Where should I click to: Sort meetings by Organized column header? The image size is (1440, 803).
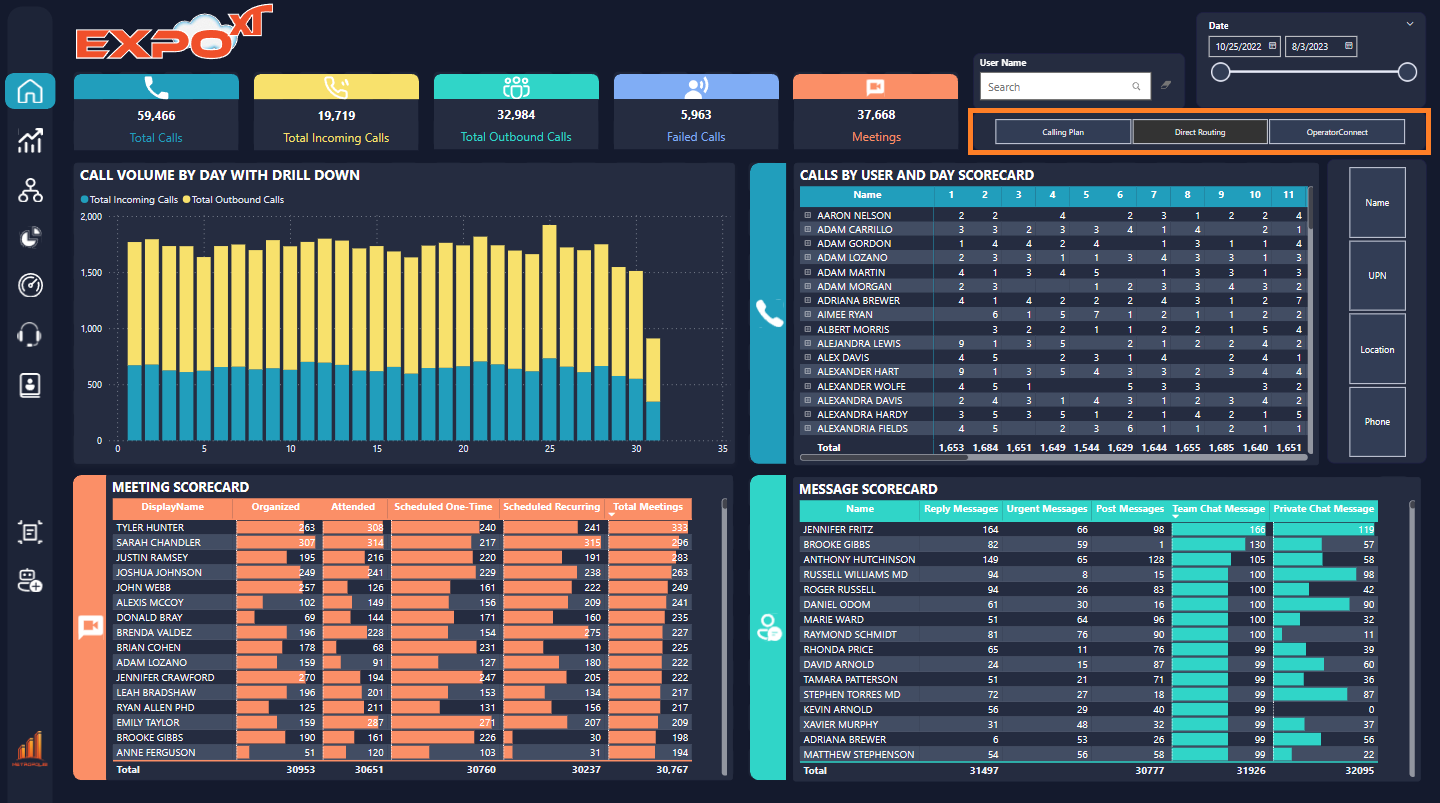pos(276,507)
